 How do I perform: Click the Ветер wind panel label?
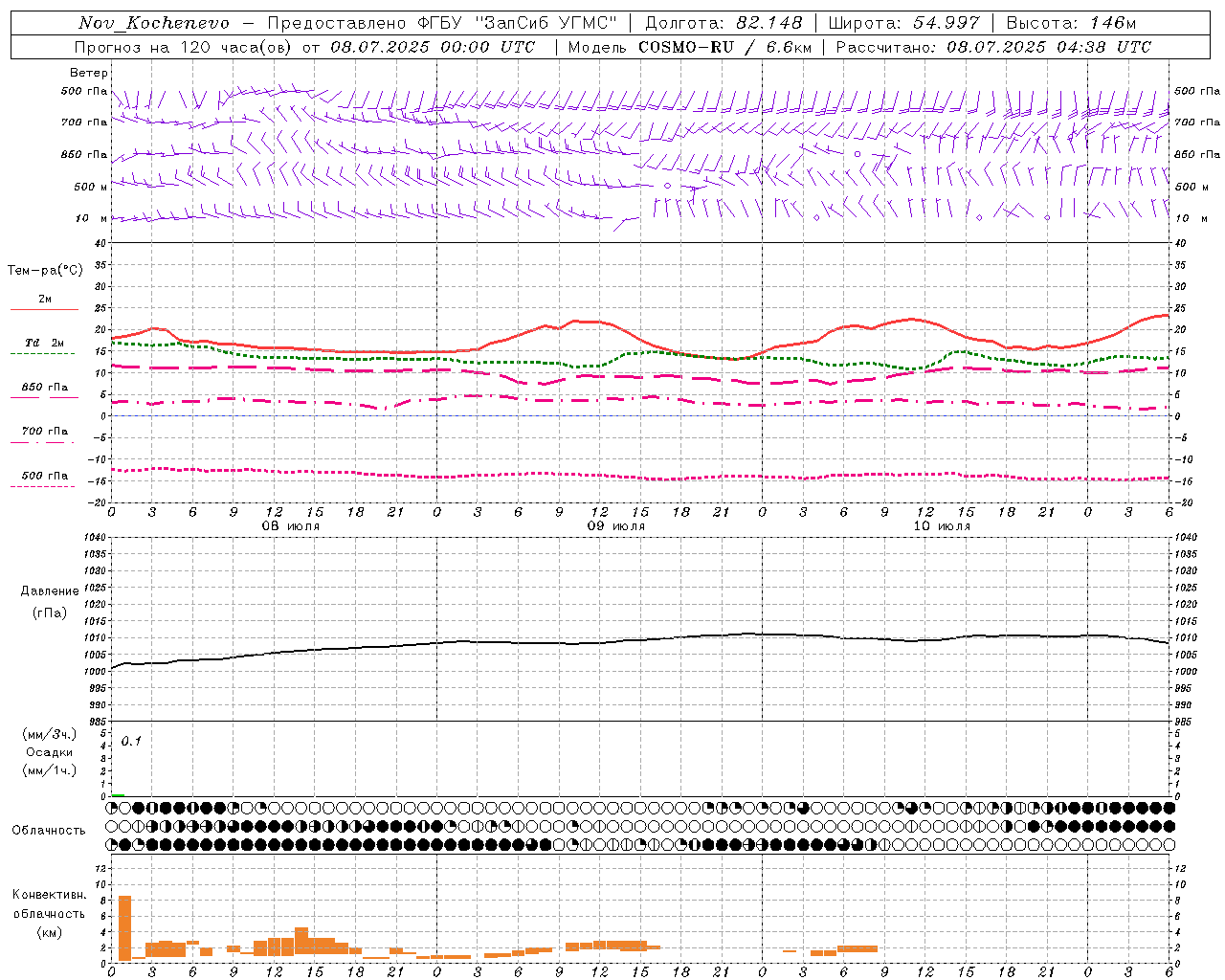click(x=88, y=73)
